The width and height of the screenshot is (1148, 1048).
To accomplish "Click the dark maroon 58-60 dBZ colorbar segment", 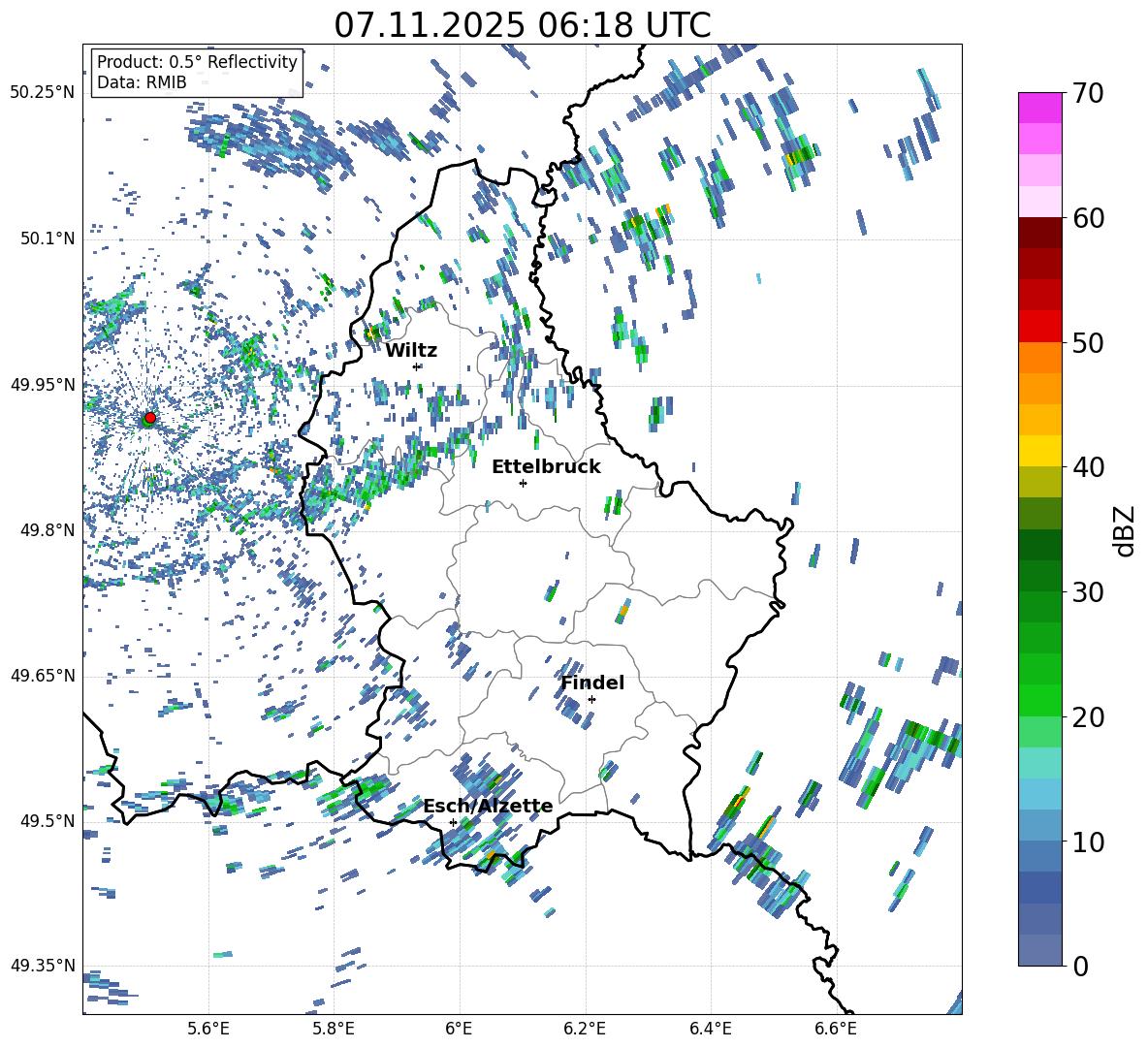I will 1039,233.
